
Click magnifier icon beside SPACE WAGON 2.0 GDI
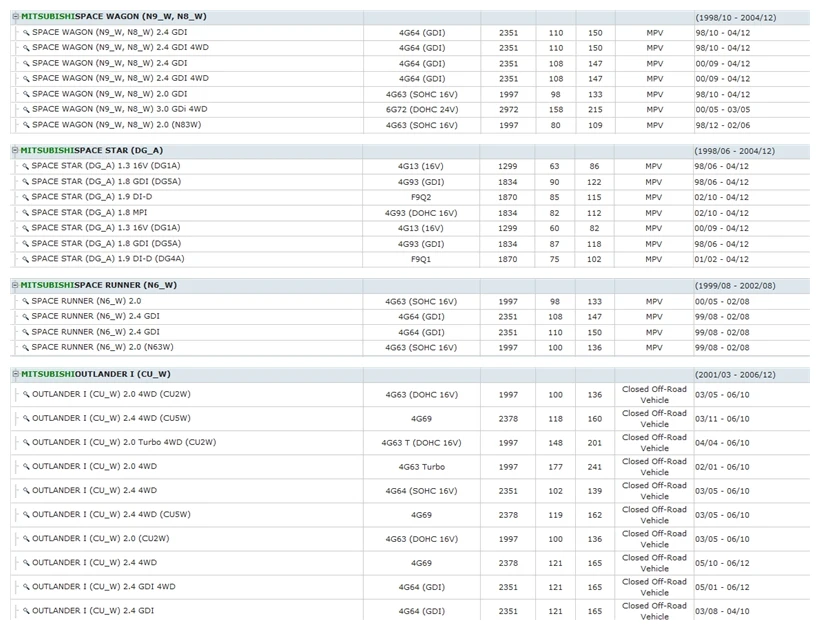click(26, 95)
